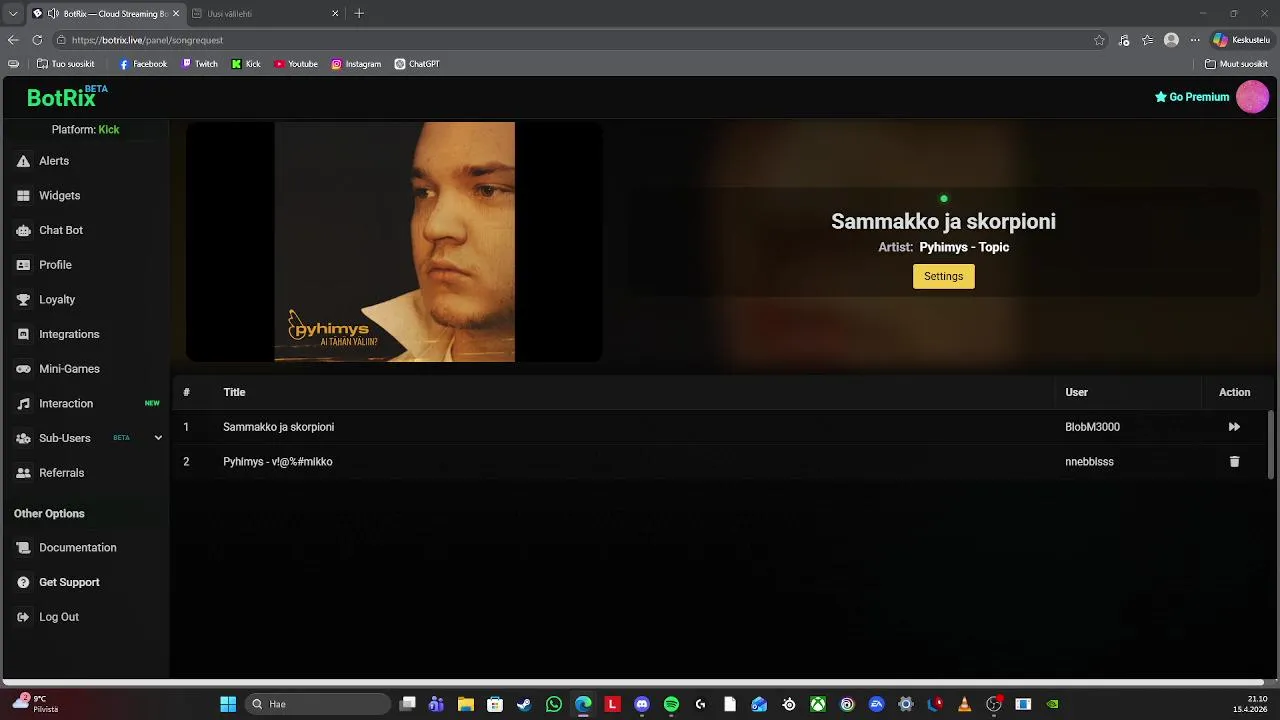The image size is (1280, 720).
Task: Open the browser media control icon
Action: coord(1124,40)
